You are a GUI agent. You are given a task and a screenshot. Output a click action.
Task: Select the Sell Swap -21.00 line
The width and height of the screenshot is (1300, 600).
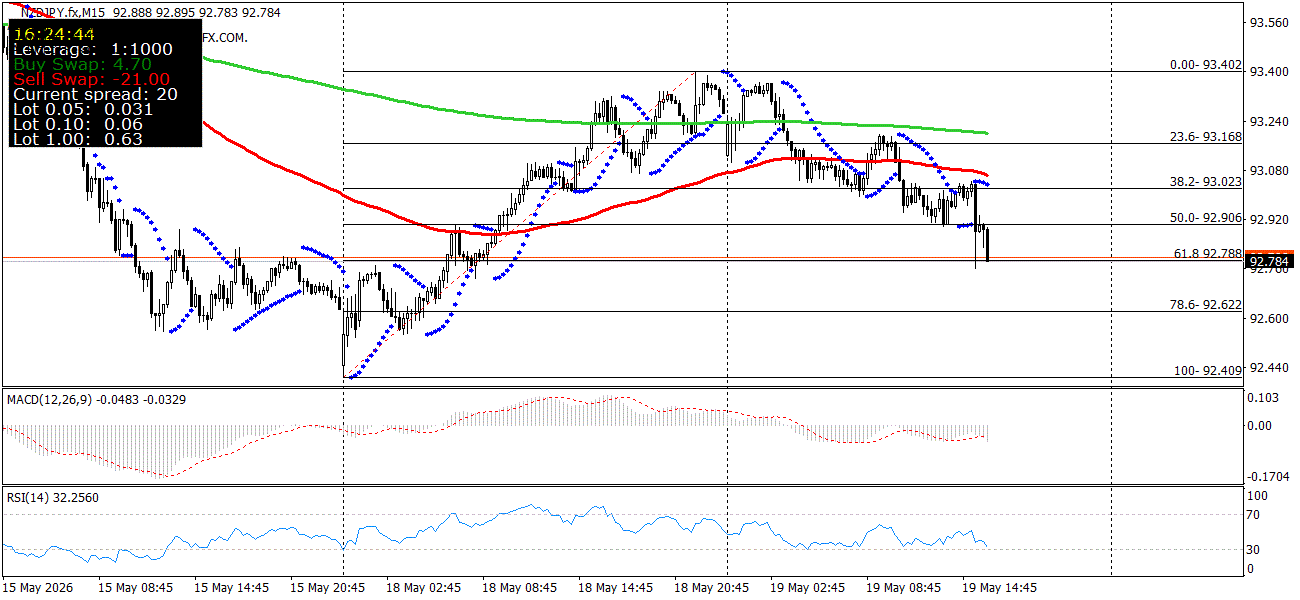pyautogui.click(x=91, y=79)
